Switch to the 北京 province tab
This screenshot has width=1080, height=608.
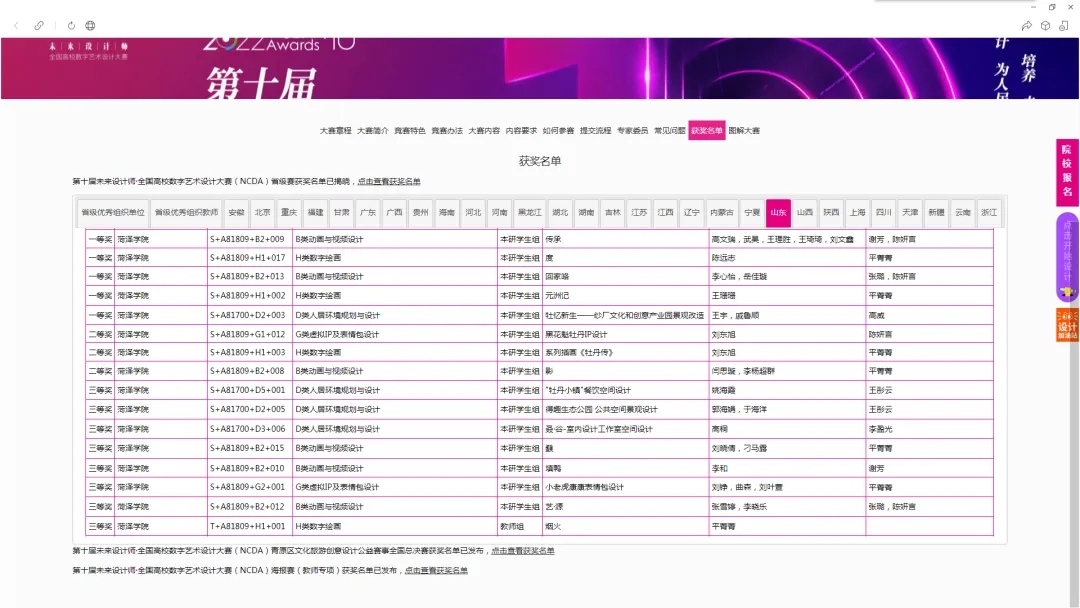[x=261, y=212]
